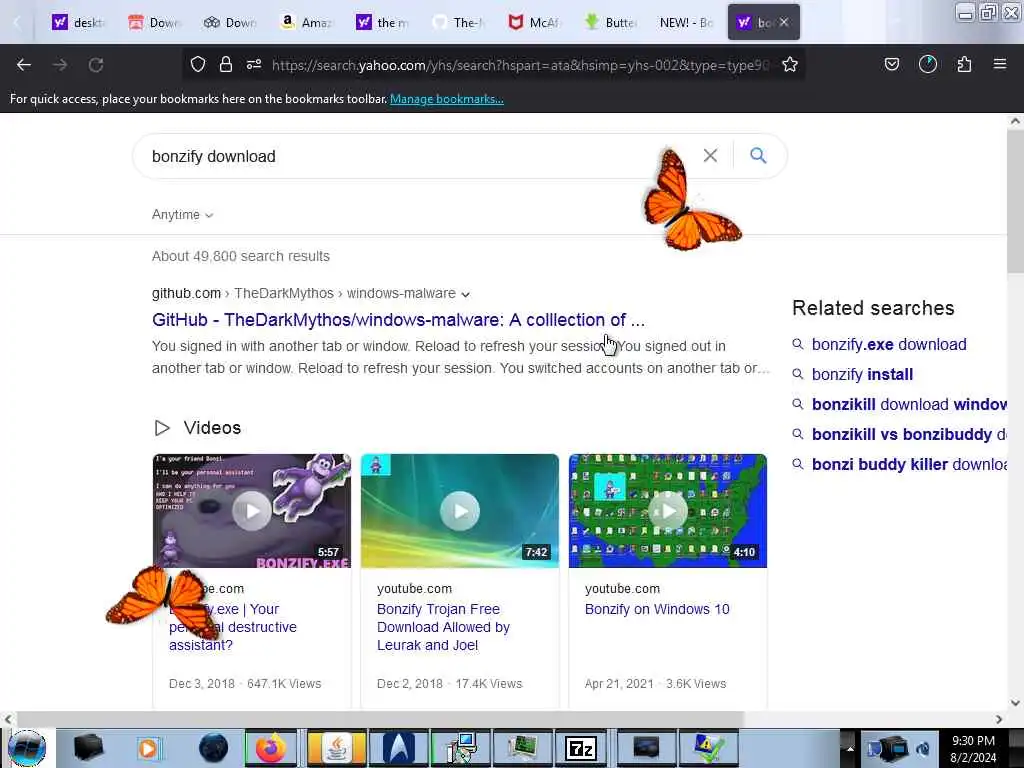This screenshot has height=768, width=1024.
Task: Open site permissions icon in address bar
Action: (x=254, y=64)
